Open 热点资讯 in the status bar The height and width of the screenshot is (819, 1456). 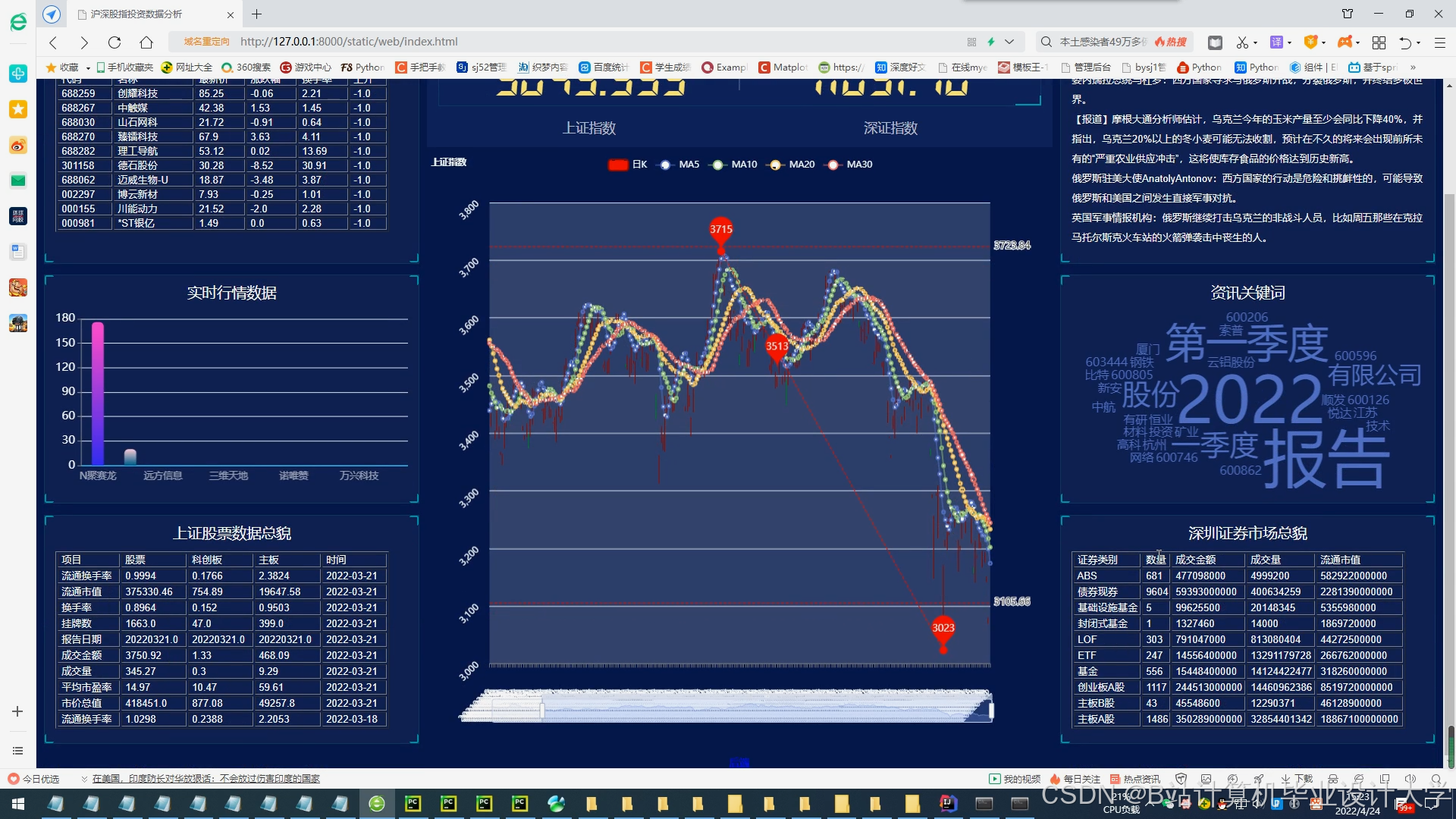coord(1135,779)
